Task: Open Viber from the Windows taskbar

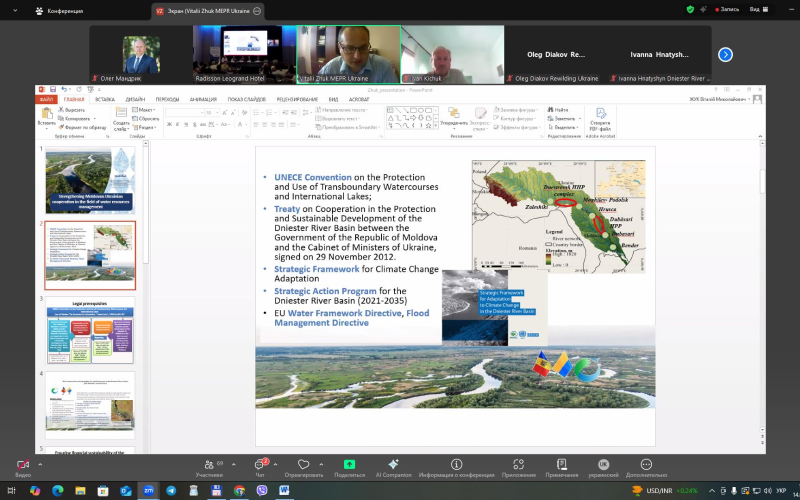Action: click(x=262, y=490)
